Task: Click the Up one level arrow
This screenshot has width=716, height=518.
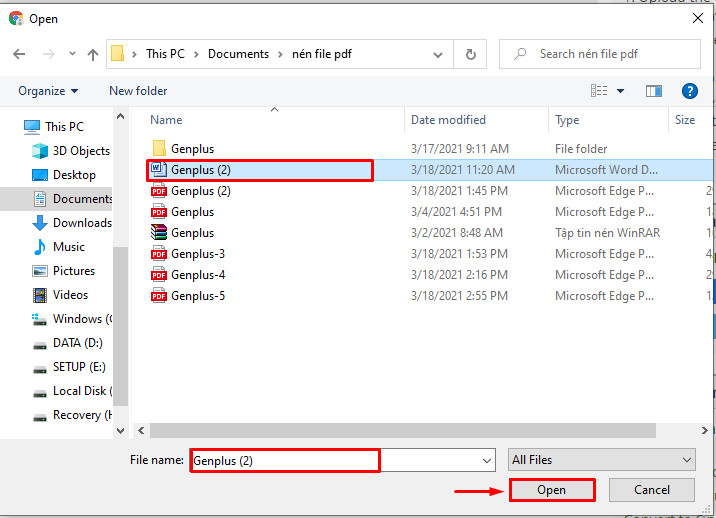Action: (93, 54)
